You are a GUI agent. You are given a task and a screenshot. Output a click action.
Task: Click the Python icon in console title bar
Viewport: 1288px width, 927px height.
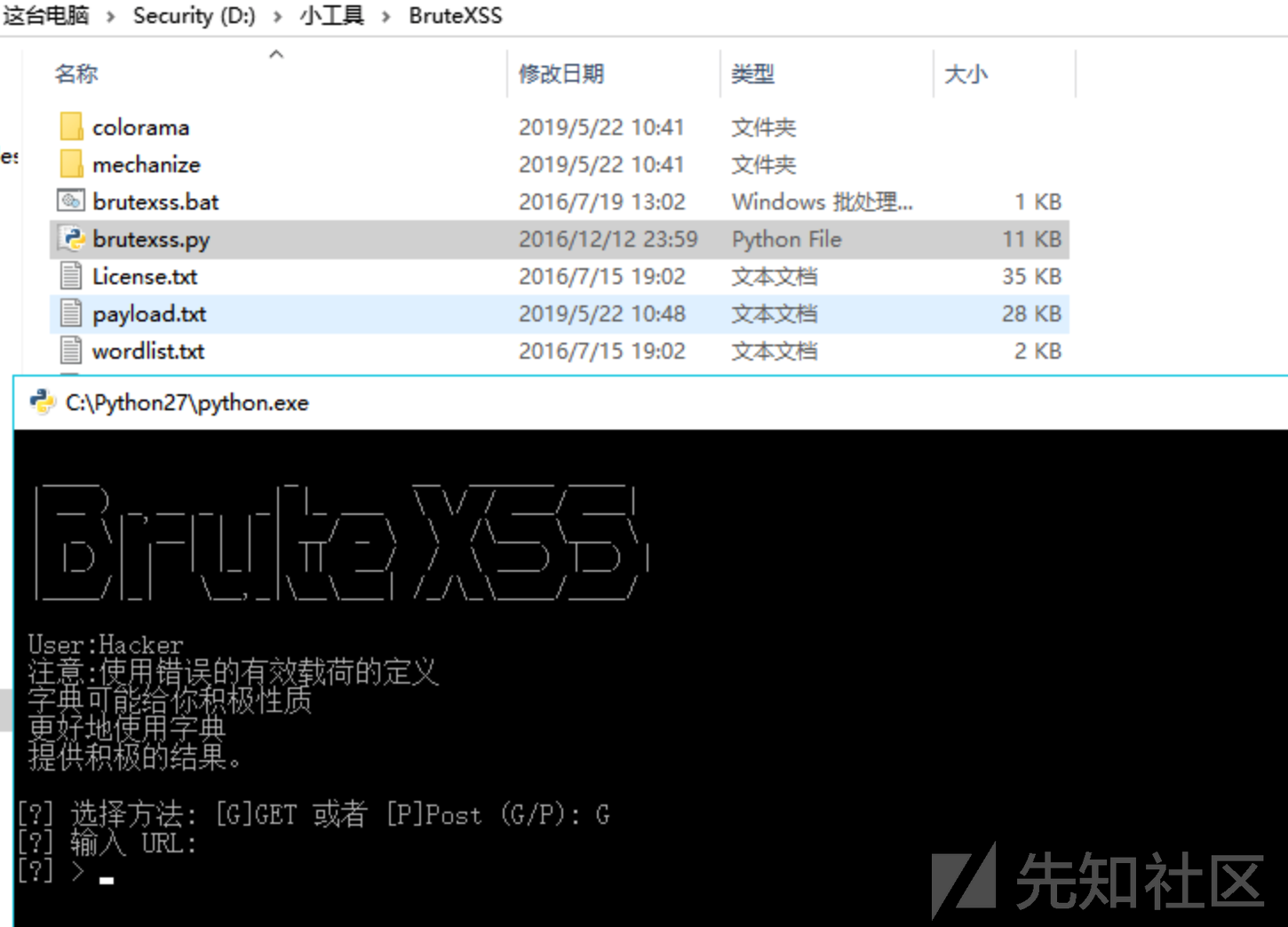click(42, 402)
